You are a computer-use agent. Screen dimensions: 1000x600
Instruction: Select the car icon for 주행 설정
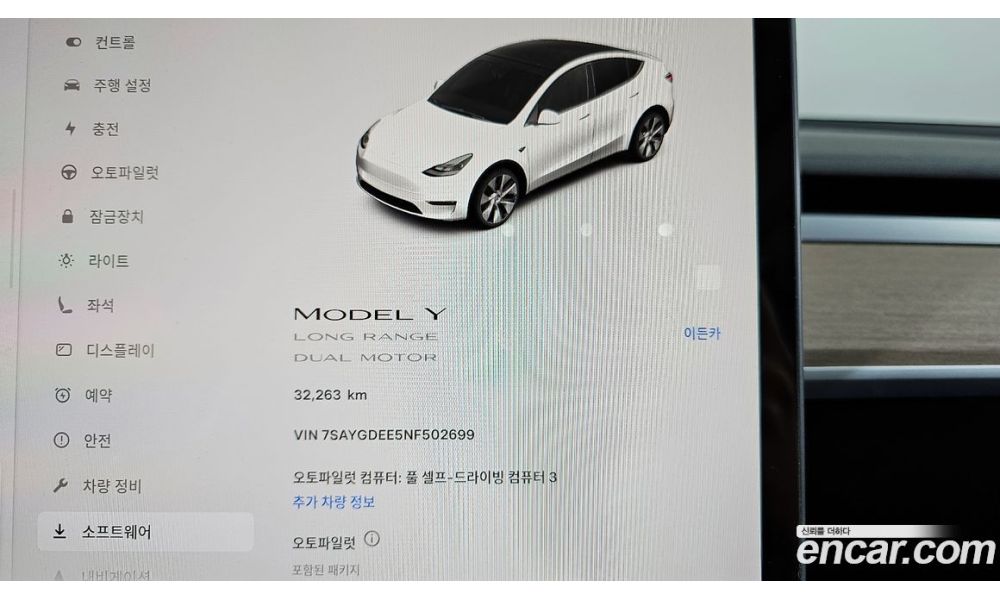pyautogui.click(x=71, y=85)
